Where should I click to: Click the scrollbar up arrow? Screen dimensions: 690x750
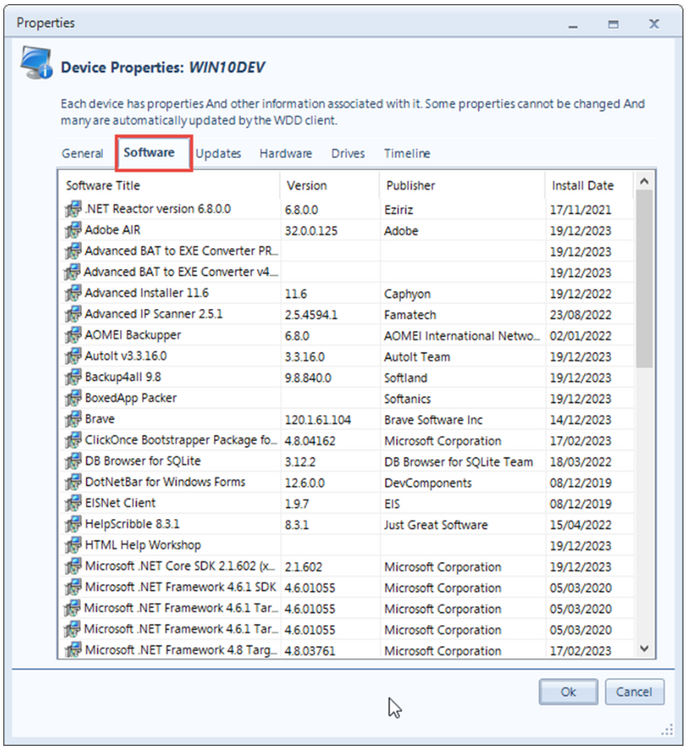pos(644,181)
